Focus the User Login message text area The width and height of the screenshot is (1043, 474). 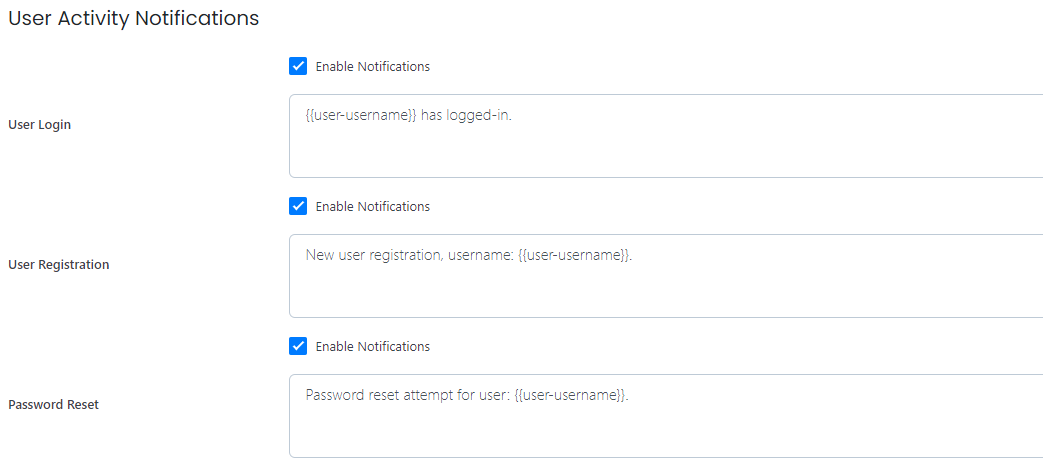click(x=666, y=136)
